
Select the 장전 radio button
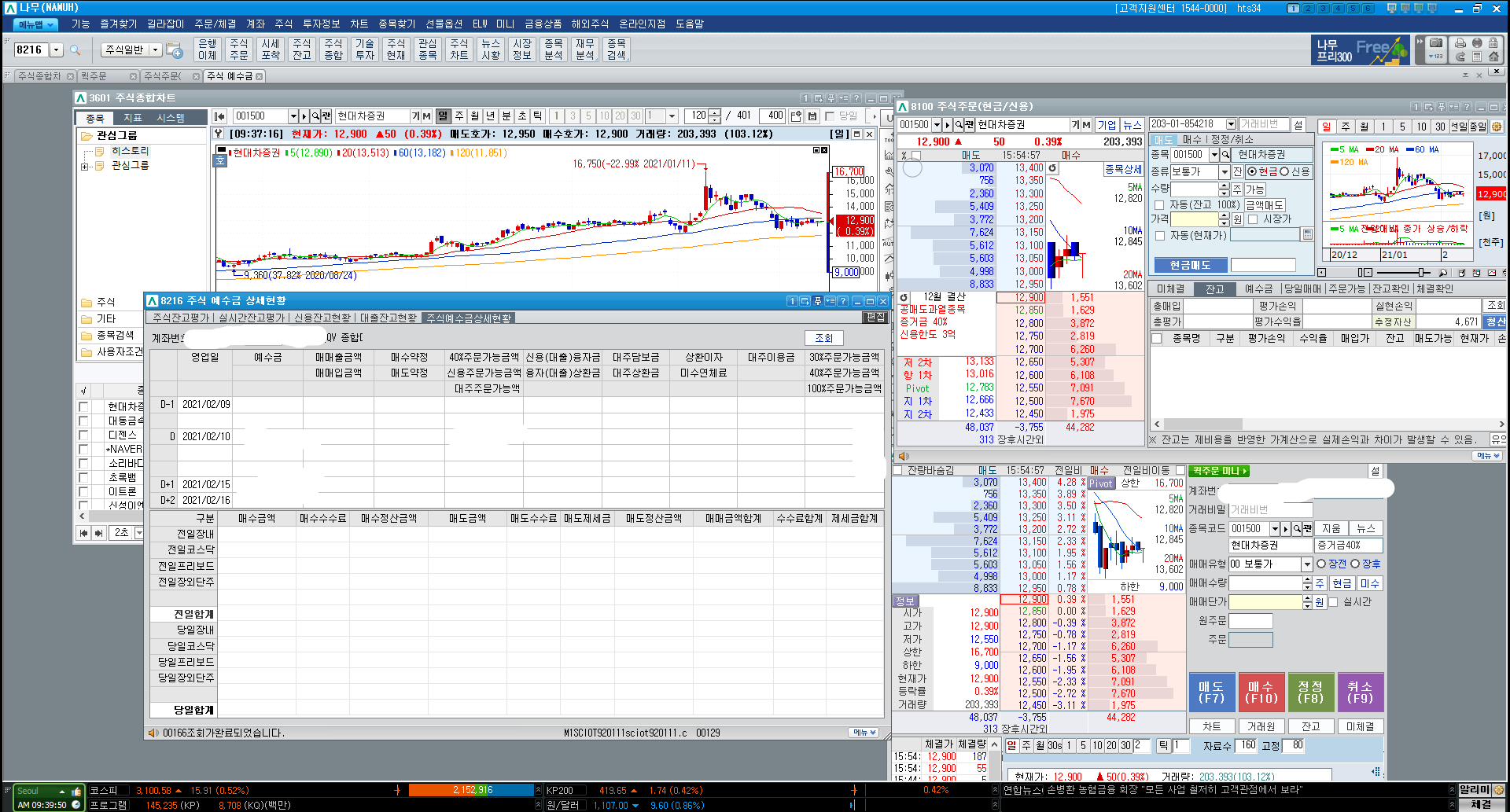(1321, 564)
